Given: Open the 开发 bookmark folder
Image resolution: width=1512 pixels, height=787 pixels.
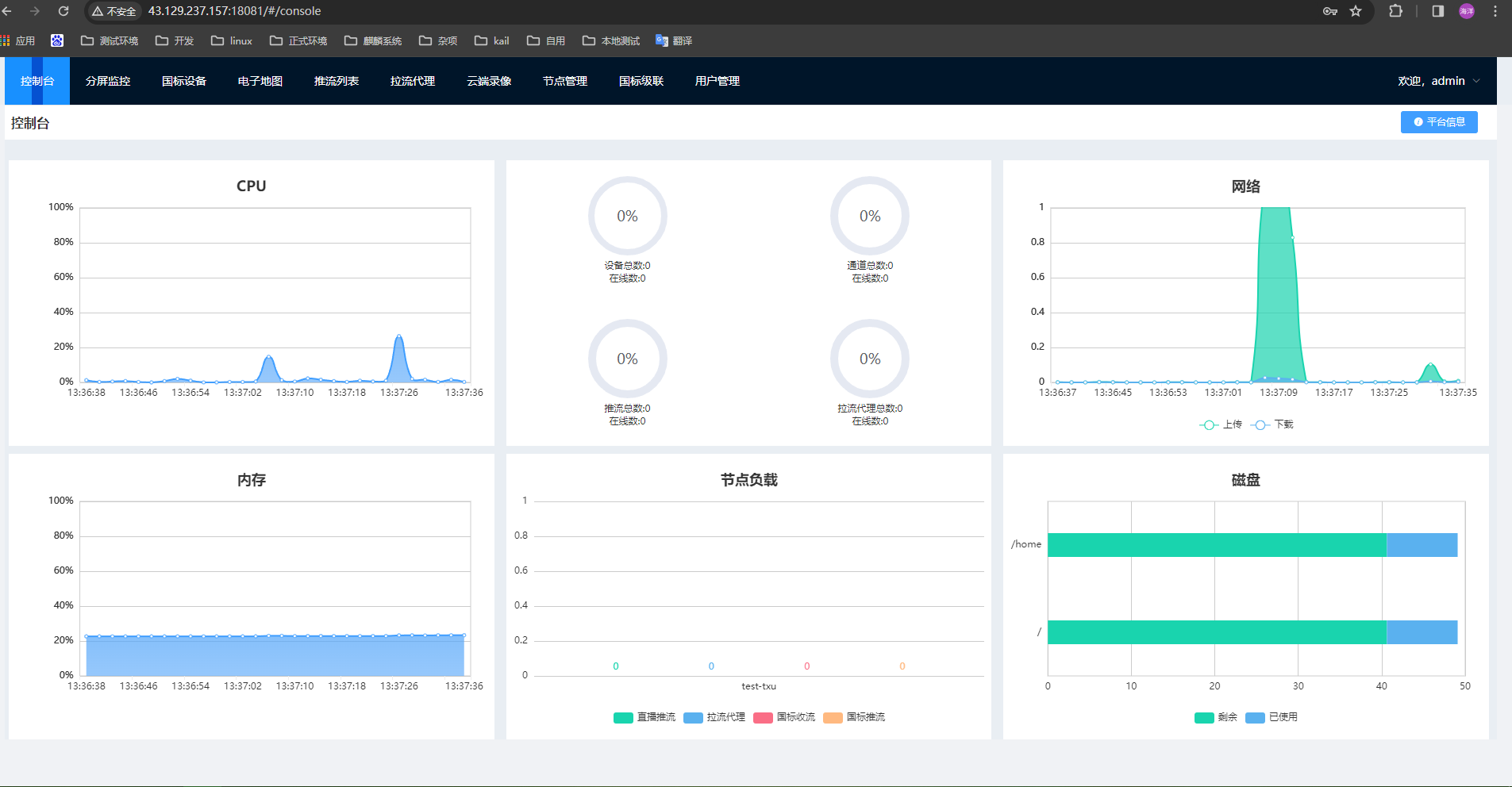Looking at the screenshot, I should point(175,40).
